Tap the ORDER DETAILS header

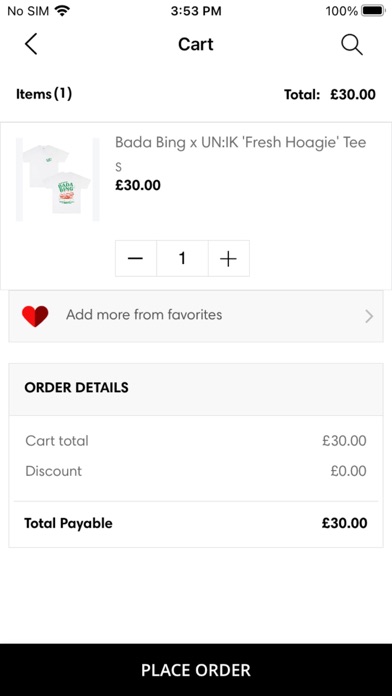click(x=76, y=388)
